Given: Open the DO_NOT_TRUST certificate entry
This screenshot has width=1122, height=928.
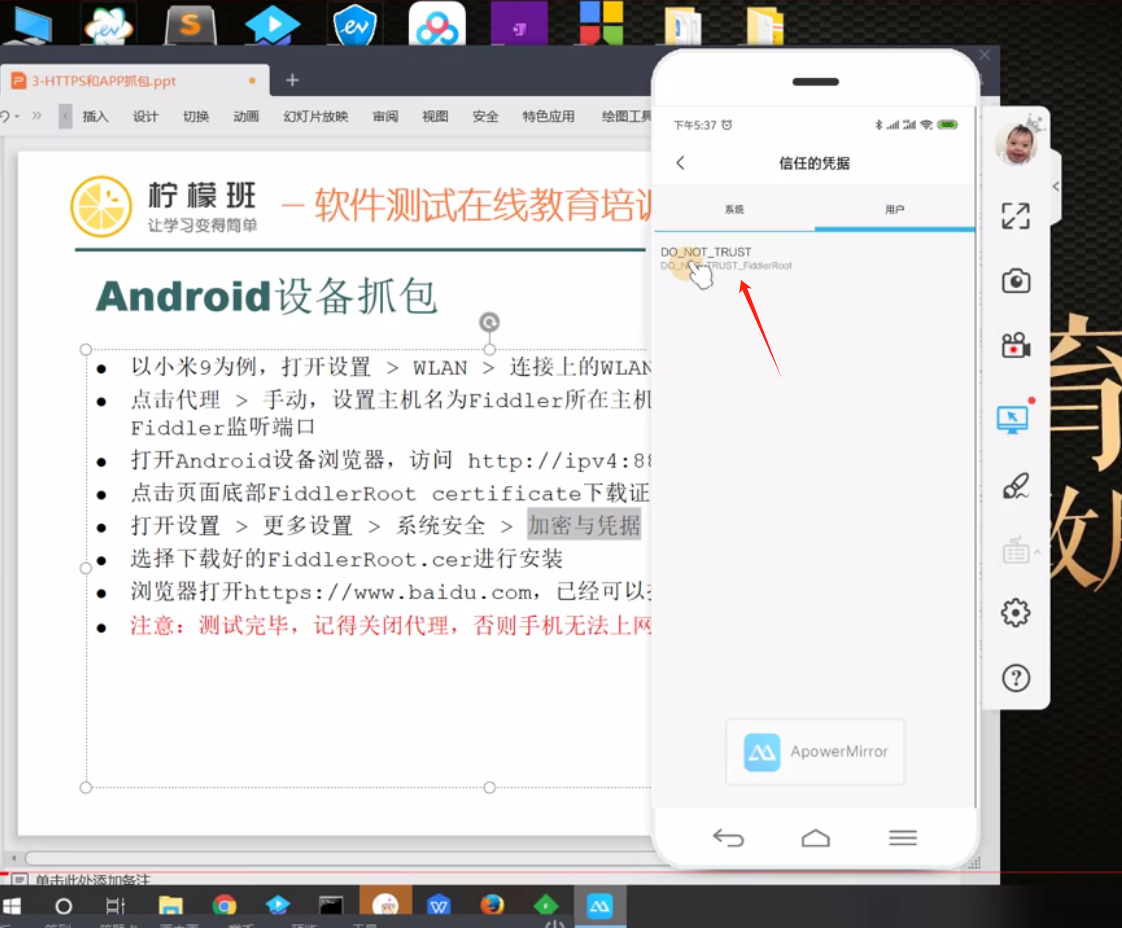Looking at the screenshot, I should tap(814, 258).
